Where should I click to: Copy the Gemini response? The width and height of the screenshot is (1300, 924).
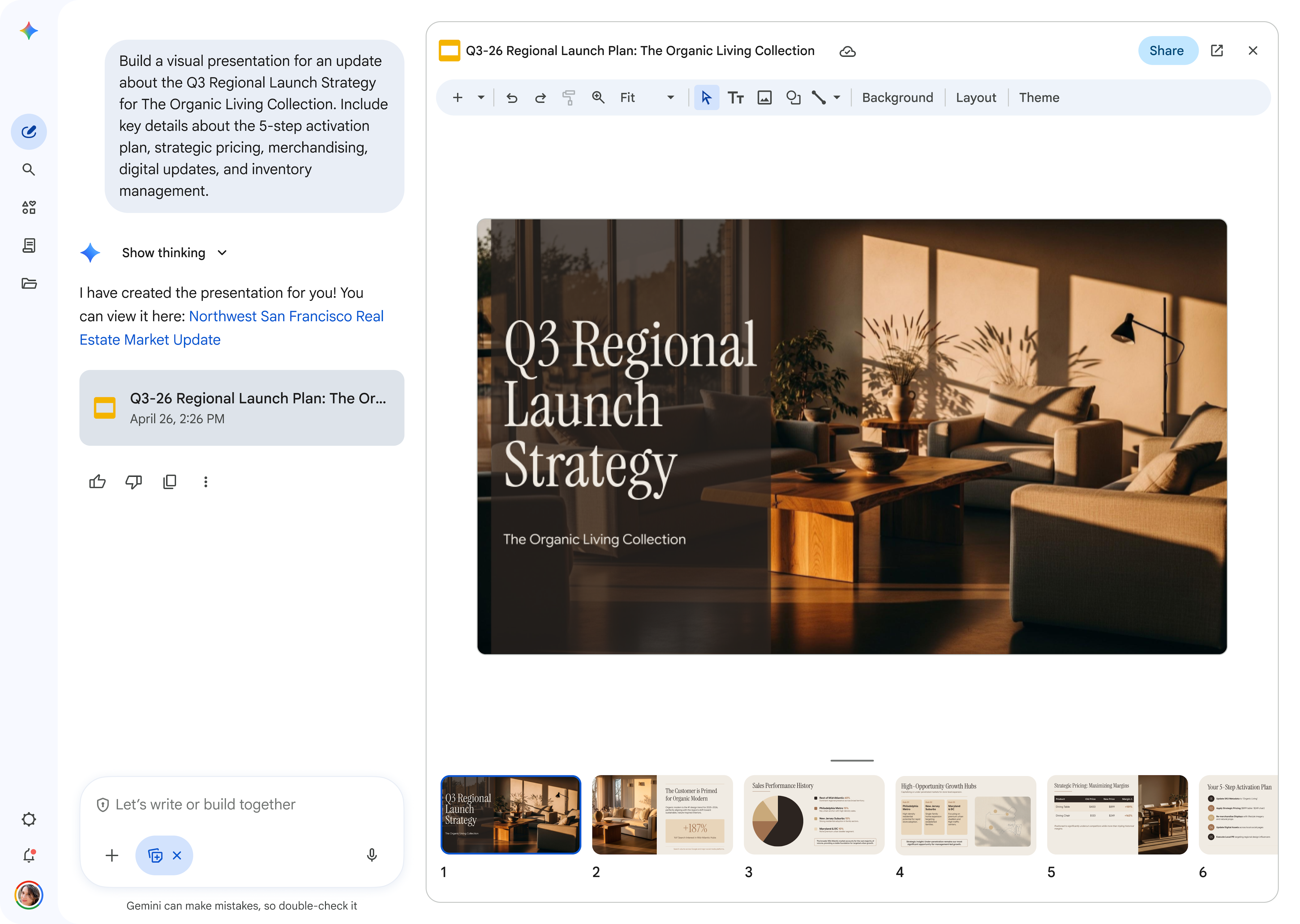pyautogui.click(x=170, y=481)
